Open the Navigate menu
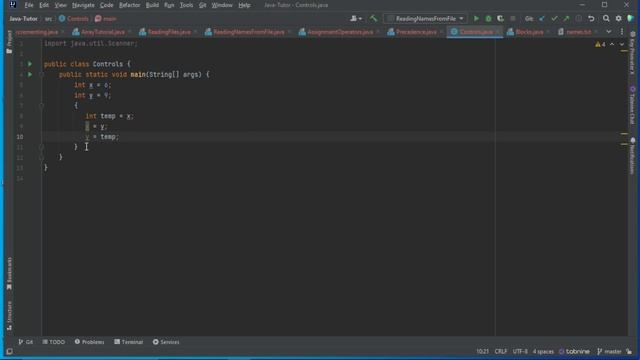The height and width of the screenshot is (360, 640). coord(83,5)
